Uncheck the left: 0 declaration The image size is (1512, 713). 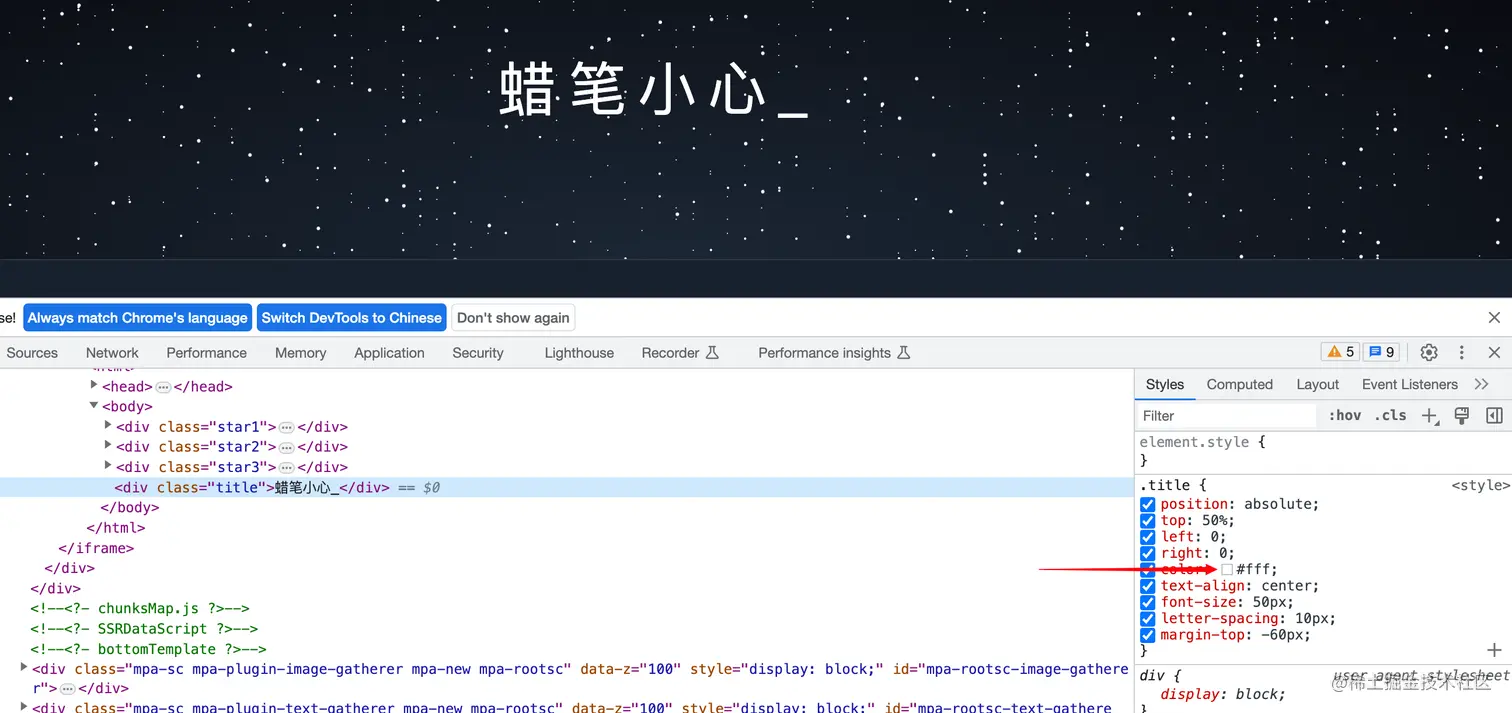point(1148,537)
